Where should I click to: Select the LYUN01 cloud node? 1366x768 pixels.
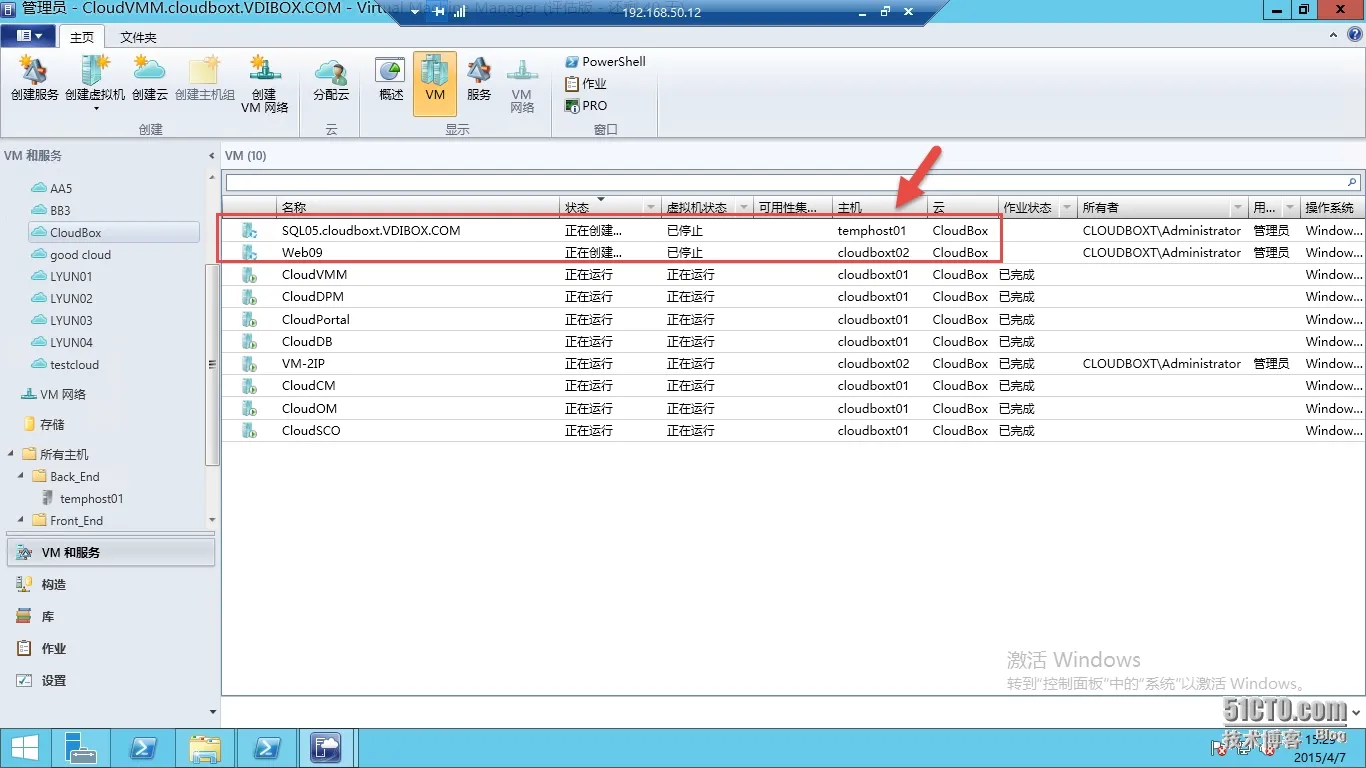71,276
